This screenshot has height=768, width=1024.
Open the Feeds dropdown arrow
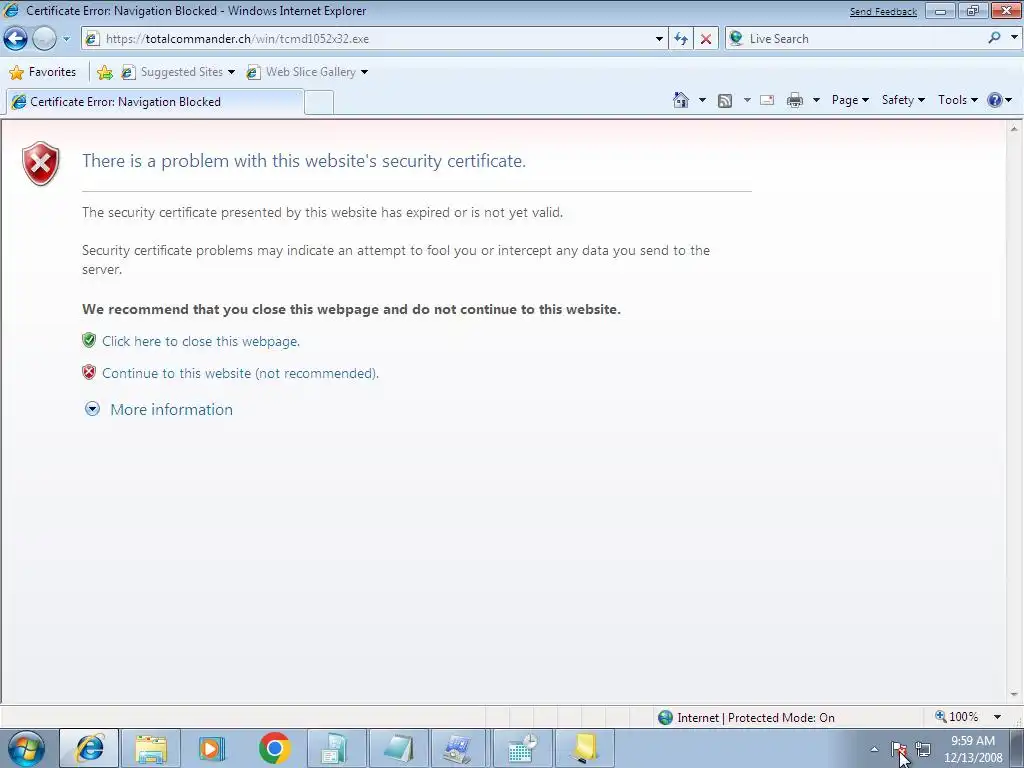point(747,100)
